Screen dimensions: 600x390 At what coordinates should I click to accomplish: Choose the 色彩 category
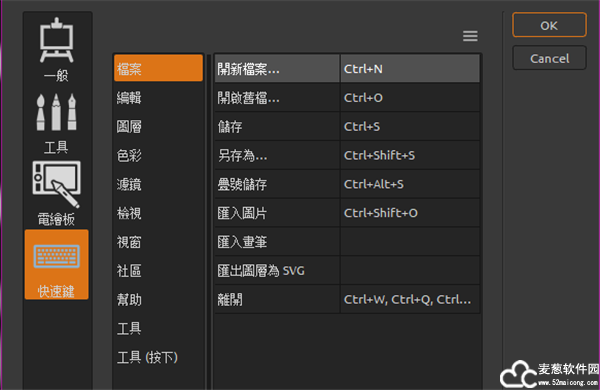click(x=158, y=155)
